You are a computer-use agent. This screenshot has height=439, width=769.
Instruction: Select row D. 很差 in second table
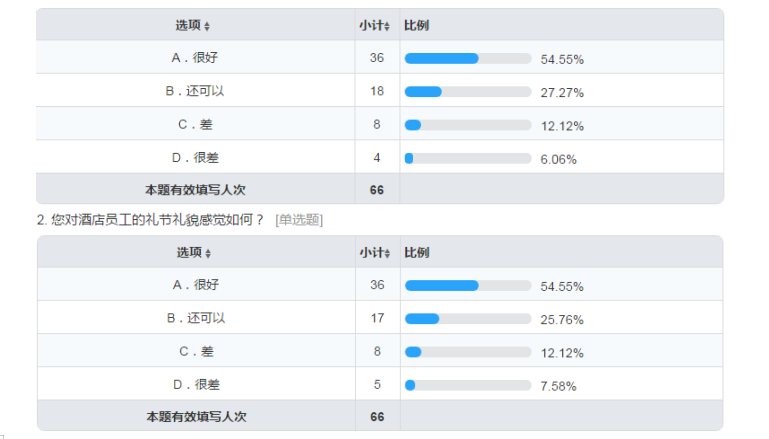(380, 384)
